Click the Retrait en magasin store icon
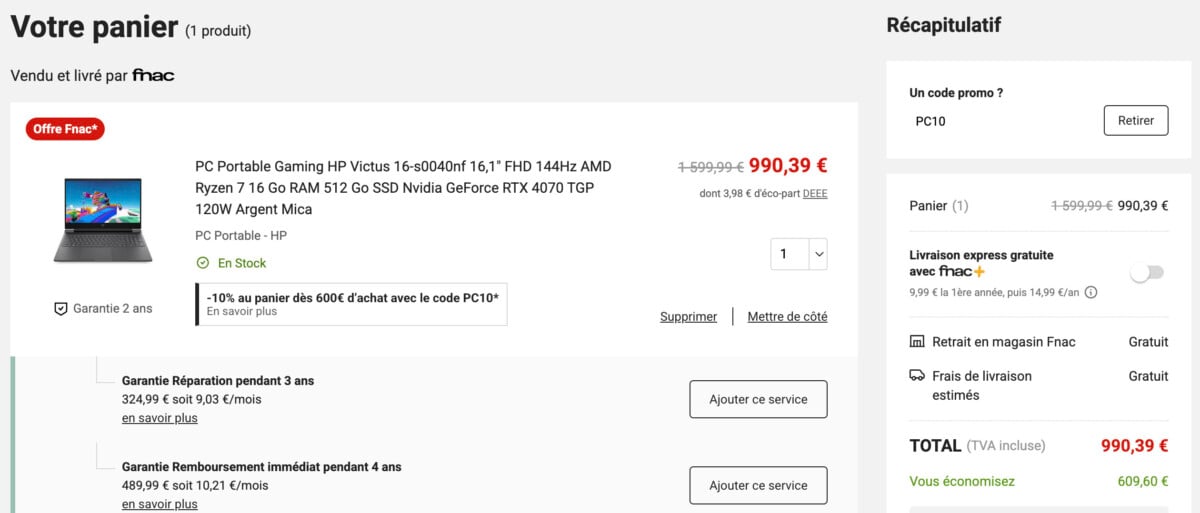 tap(917, 342)
